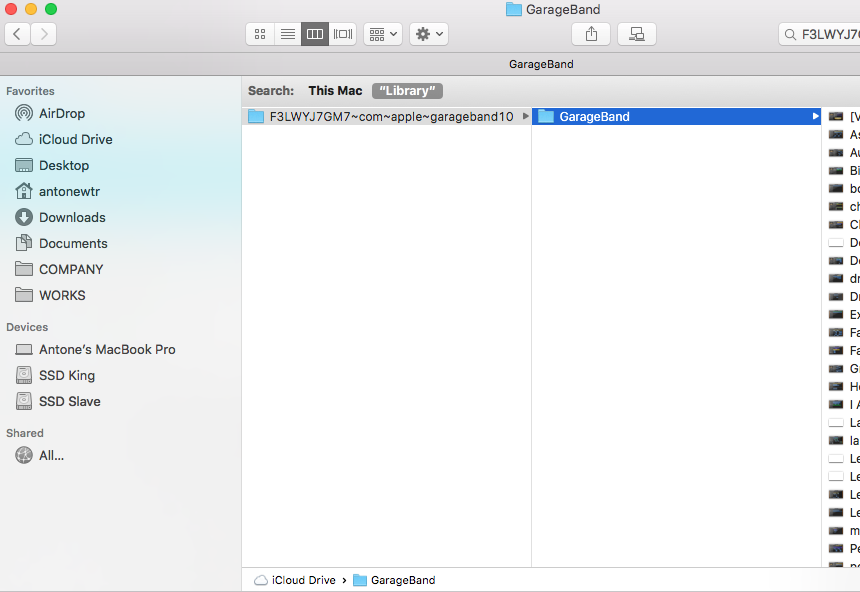Click GarageBand in the path bar
Screen dimensions: 860x592
(x=394, y=580)
